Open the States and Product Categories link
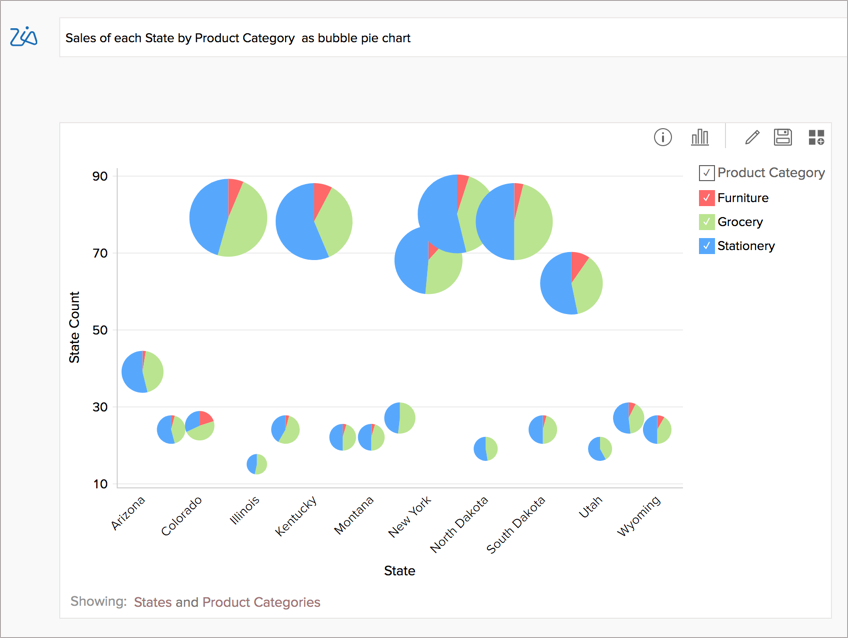This screenshot has height=638, width=848. tap(227, 603)
